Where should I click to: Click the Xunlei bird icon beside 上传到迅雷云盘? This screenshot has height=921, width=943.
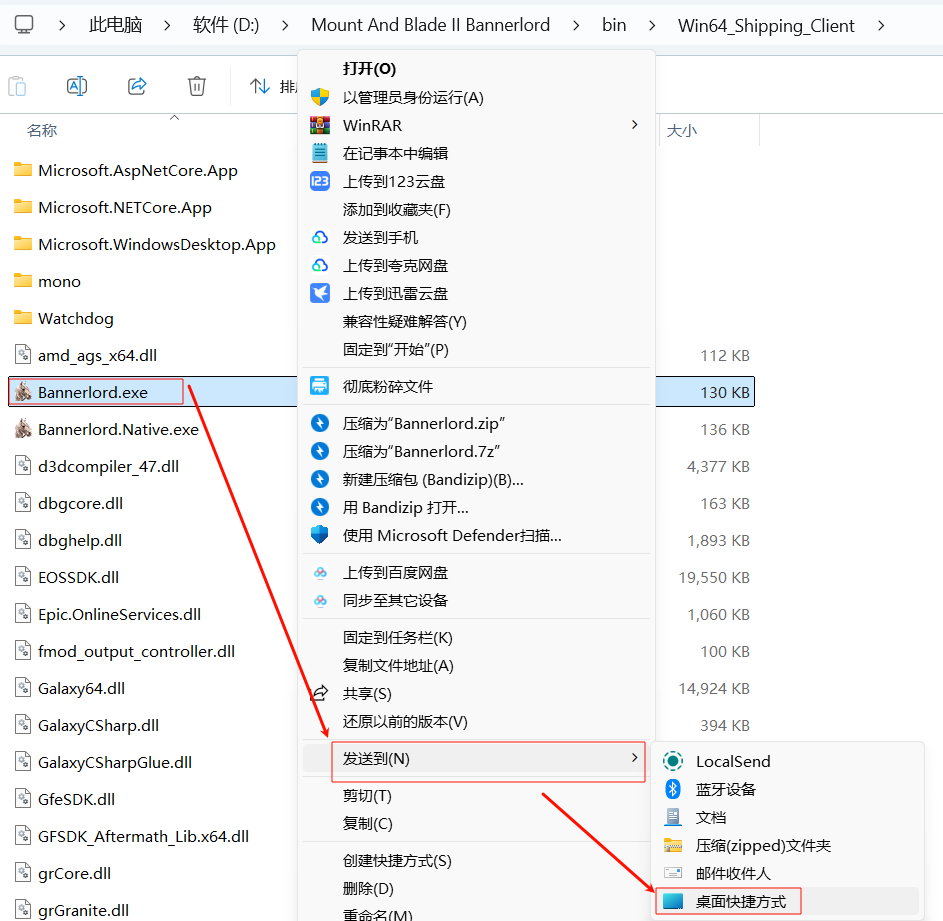pos(320,293)
